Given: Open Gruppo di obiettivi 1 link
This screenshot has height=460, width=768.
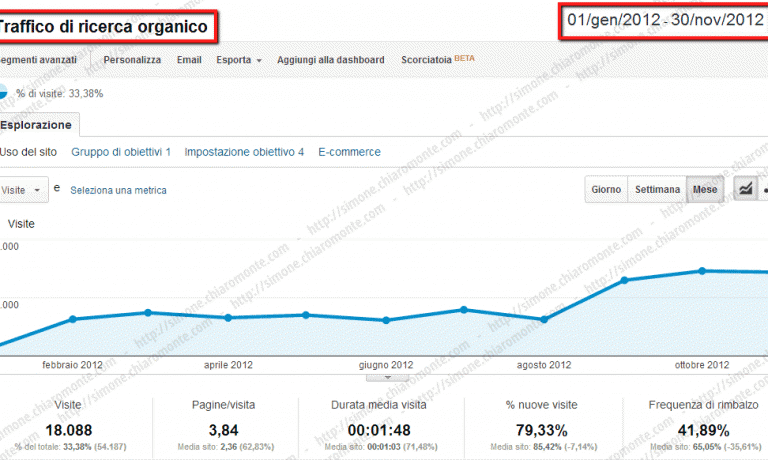Looking at the screenshot, I should [x=121, y=152].
